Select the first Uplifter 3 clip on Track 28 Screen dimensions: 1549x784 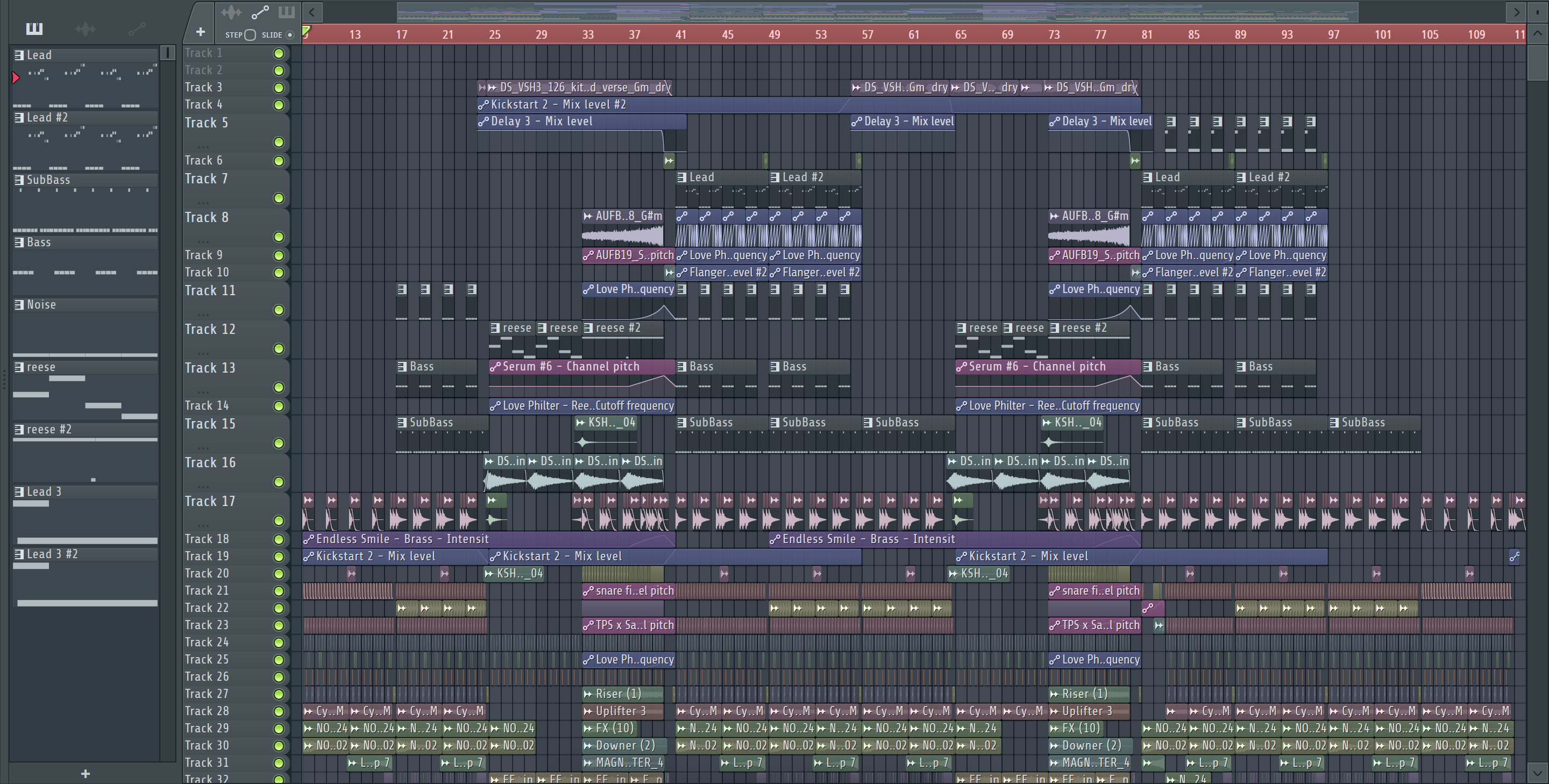622,711
